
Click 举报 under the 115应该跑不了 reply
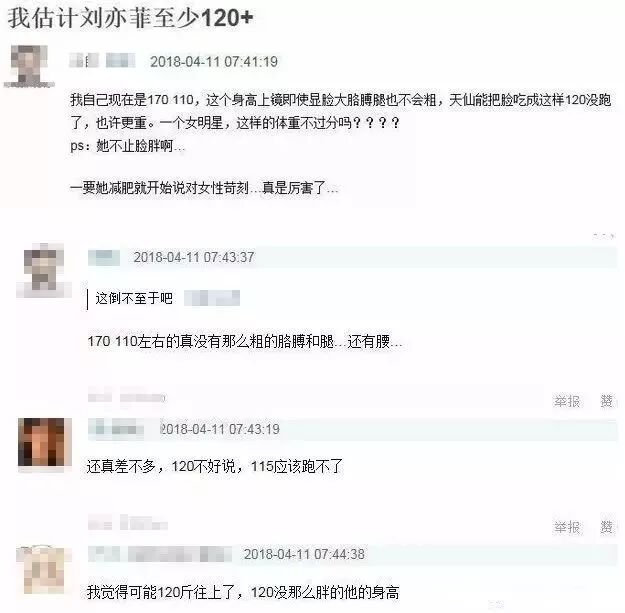click(x=567, y=527)
